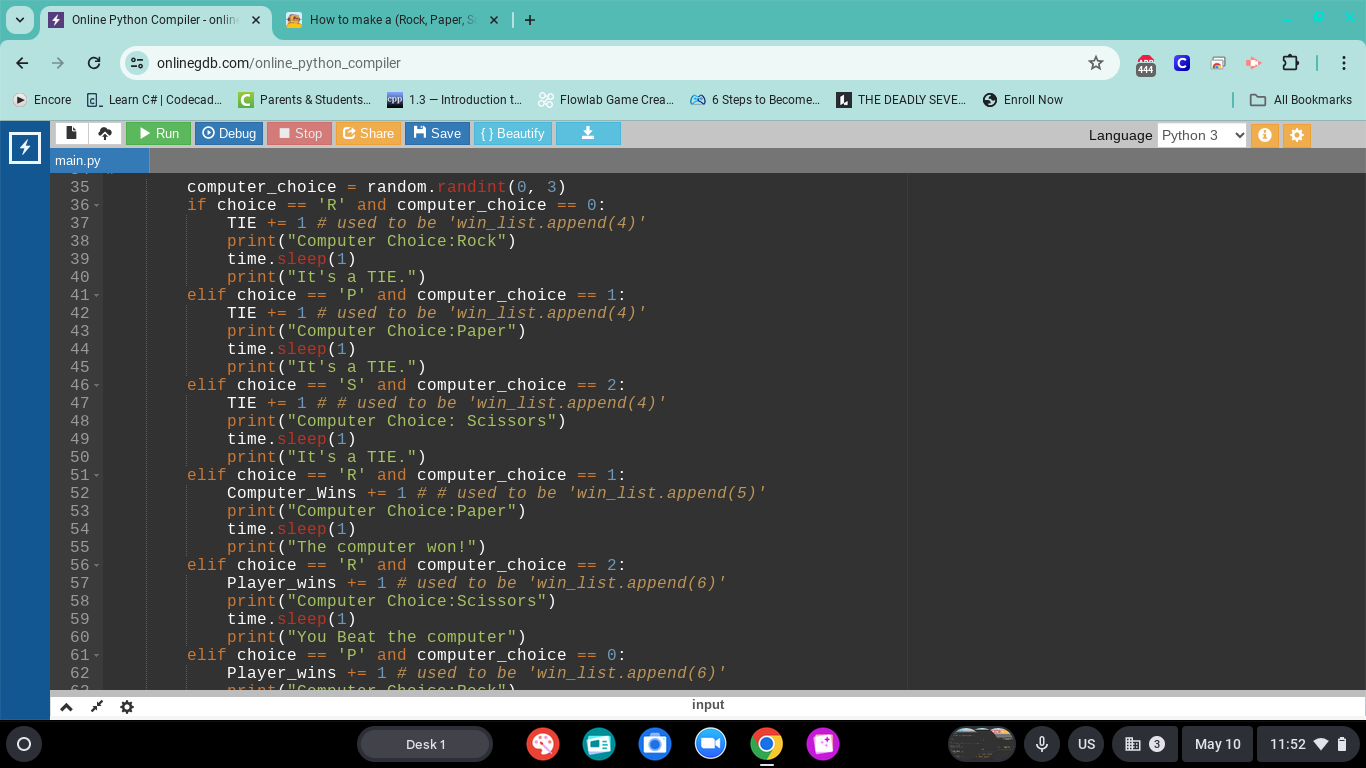Collapse the elif block at line 41
1366x768 pixels.
click(x=97, y=295)
